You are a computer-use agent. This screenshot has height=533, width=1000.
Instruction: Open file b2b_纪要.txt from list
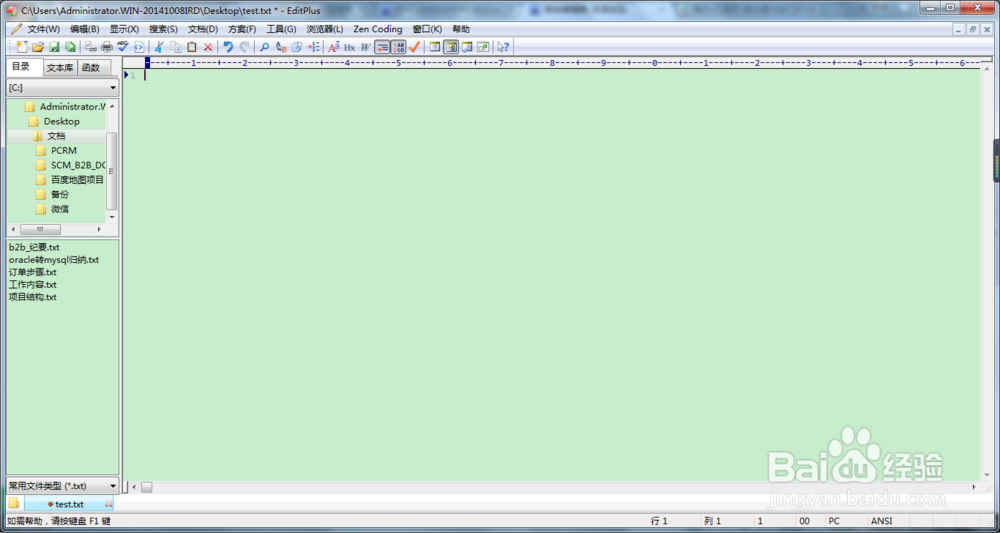point(34,247)
